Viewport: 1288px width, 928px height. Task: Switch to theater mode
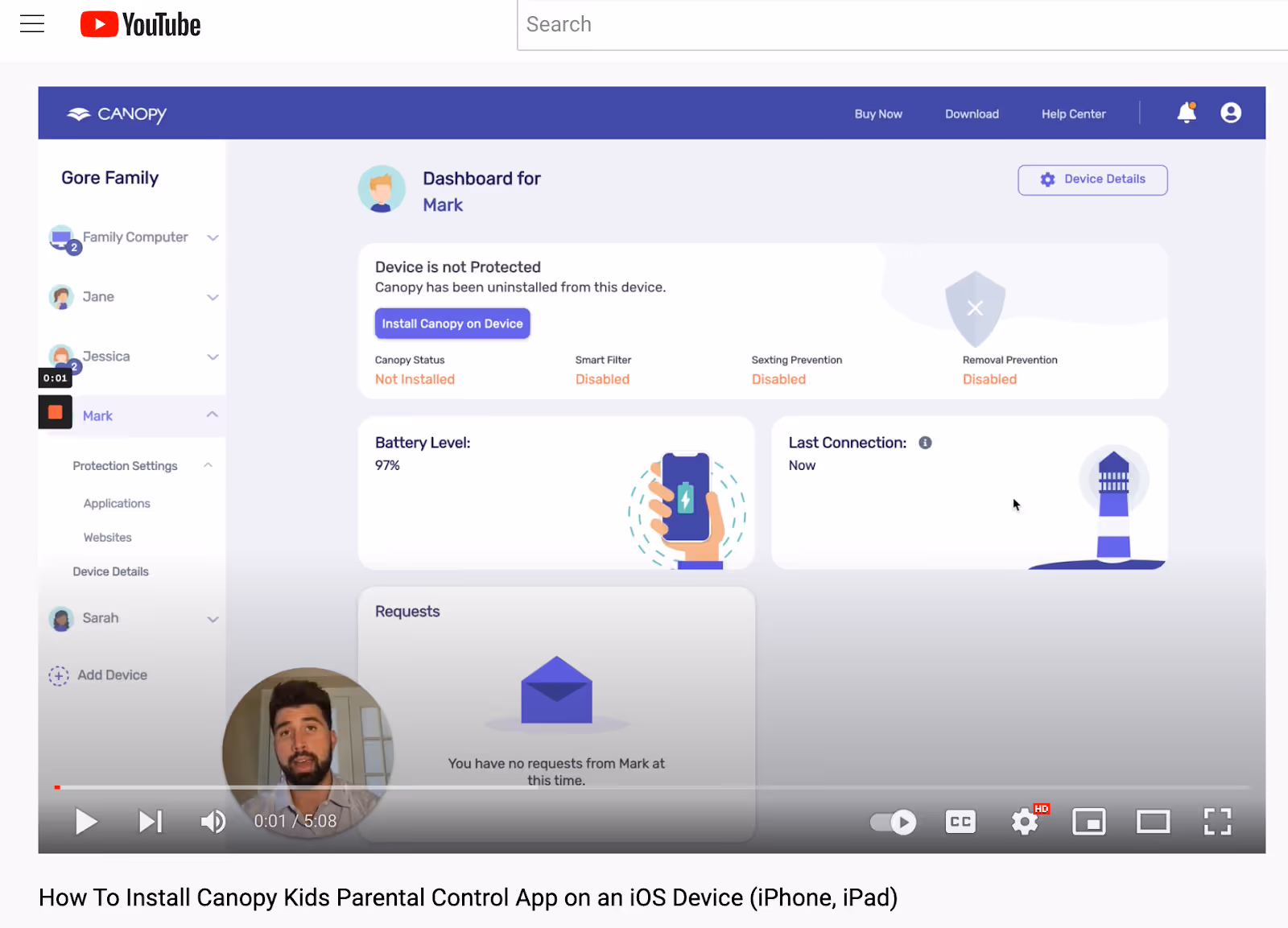1154,822
